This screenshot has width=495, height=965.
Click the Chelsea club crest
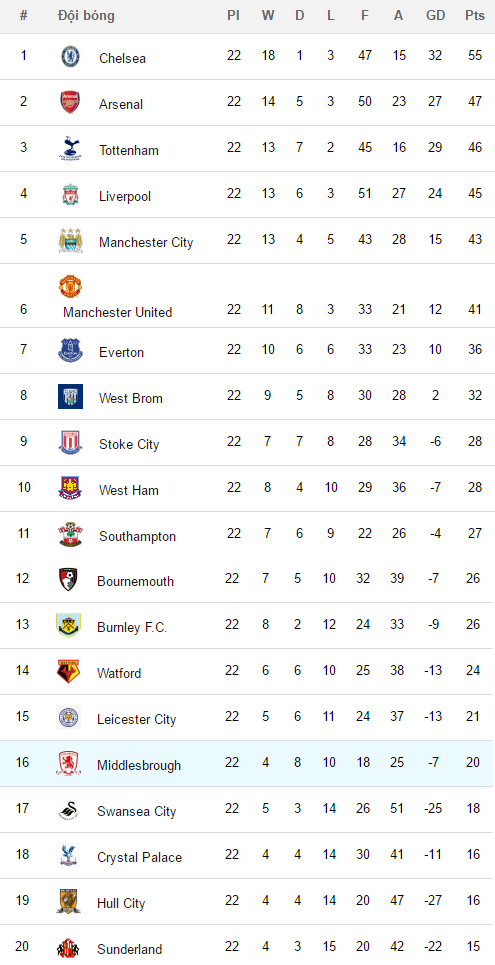(70, 57)
